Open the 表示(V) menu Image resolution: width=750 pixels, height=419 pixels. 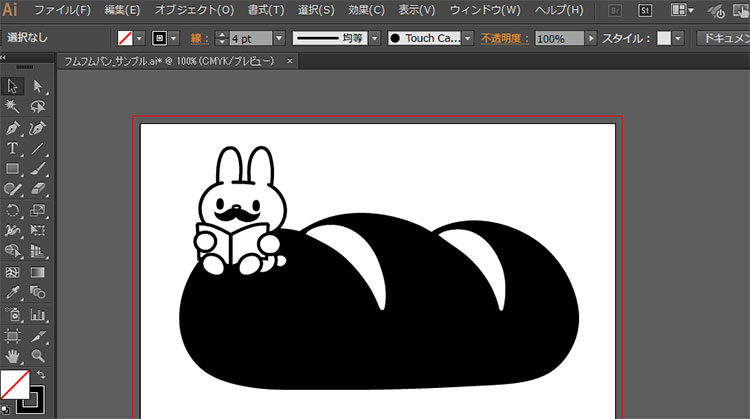pos(417,10)
